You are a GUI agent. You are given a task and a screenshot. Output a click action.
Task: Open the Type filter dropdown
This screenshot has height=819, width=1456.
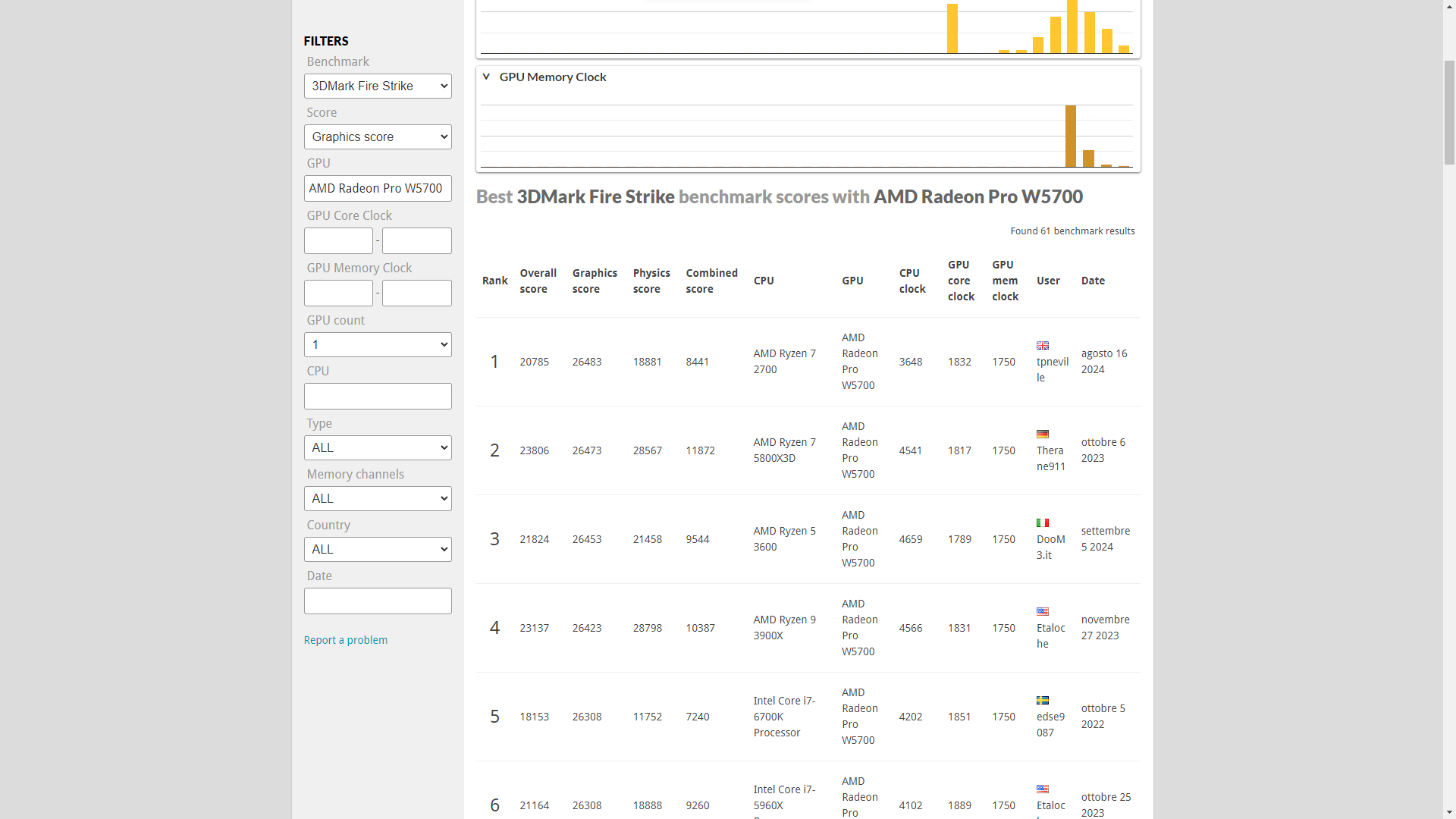[x=378, y=448]
